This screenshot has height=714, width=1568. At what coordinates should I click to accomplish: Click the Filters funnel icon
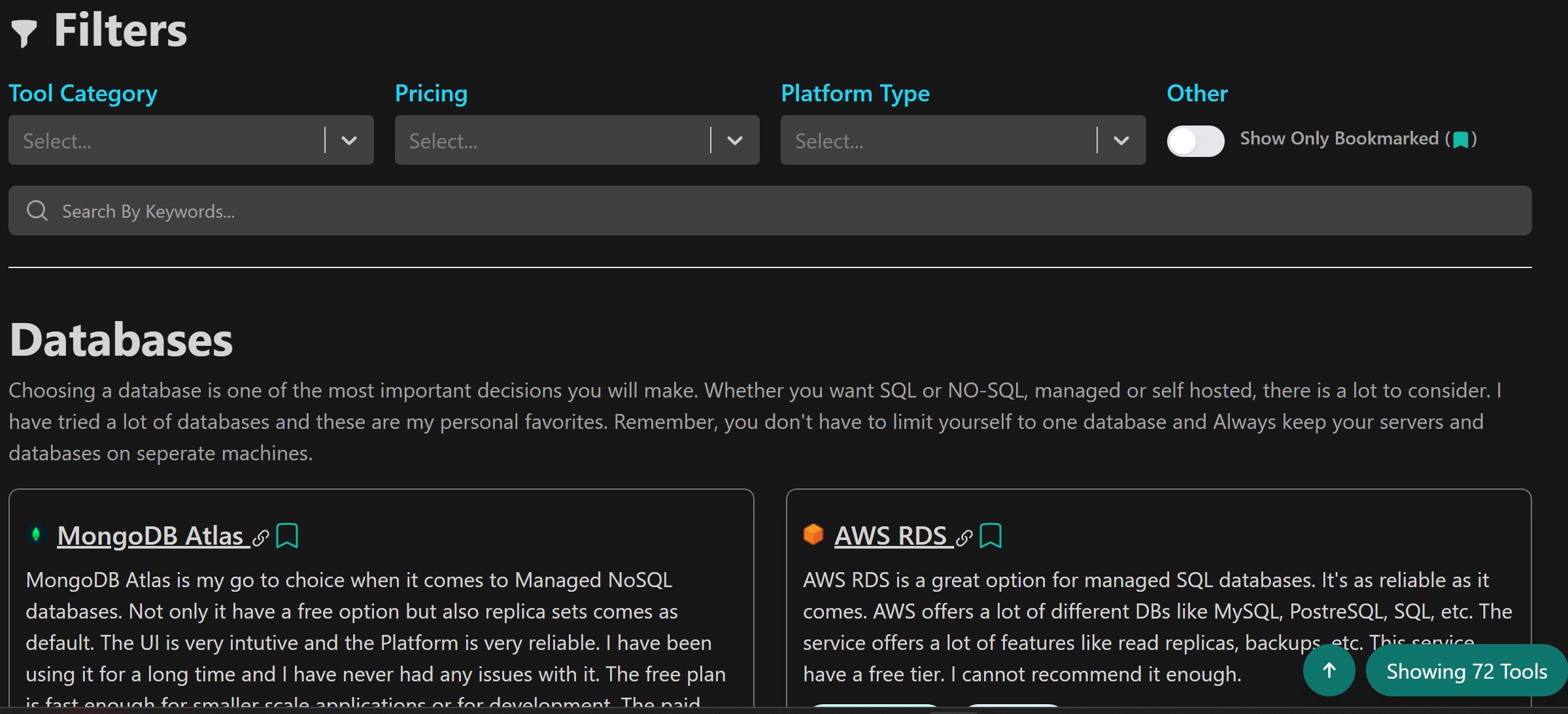coord(24,33)
